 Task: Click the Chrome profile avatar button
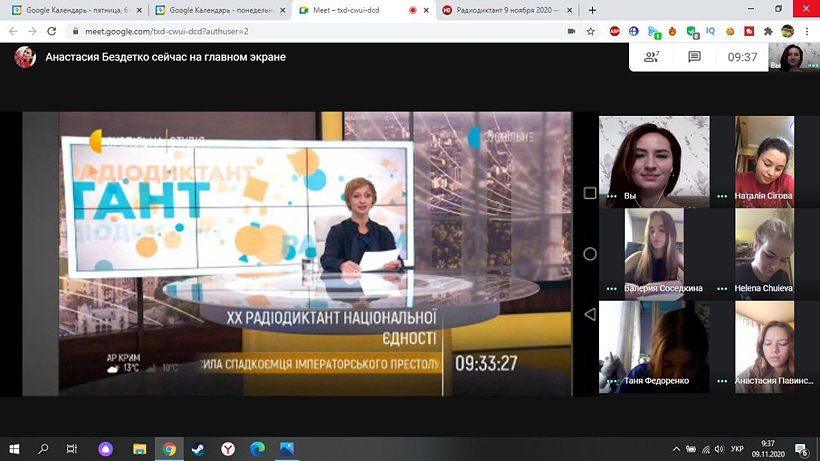788,31
